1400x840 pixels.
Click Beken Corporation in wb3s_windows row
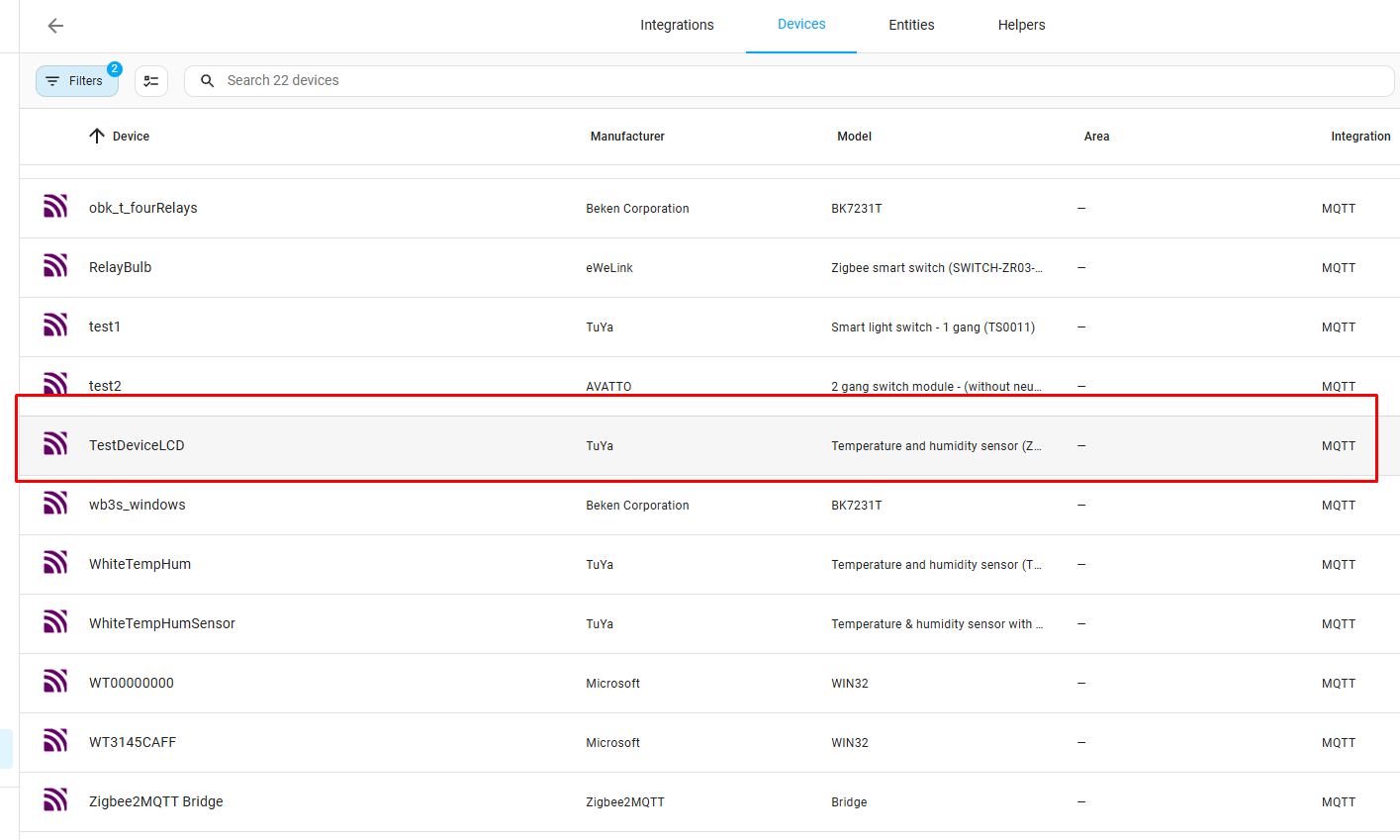(637, 506)
